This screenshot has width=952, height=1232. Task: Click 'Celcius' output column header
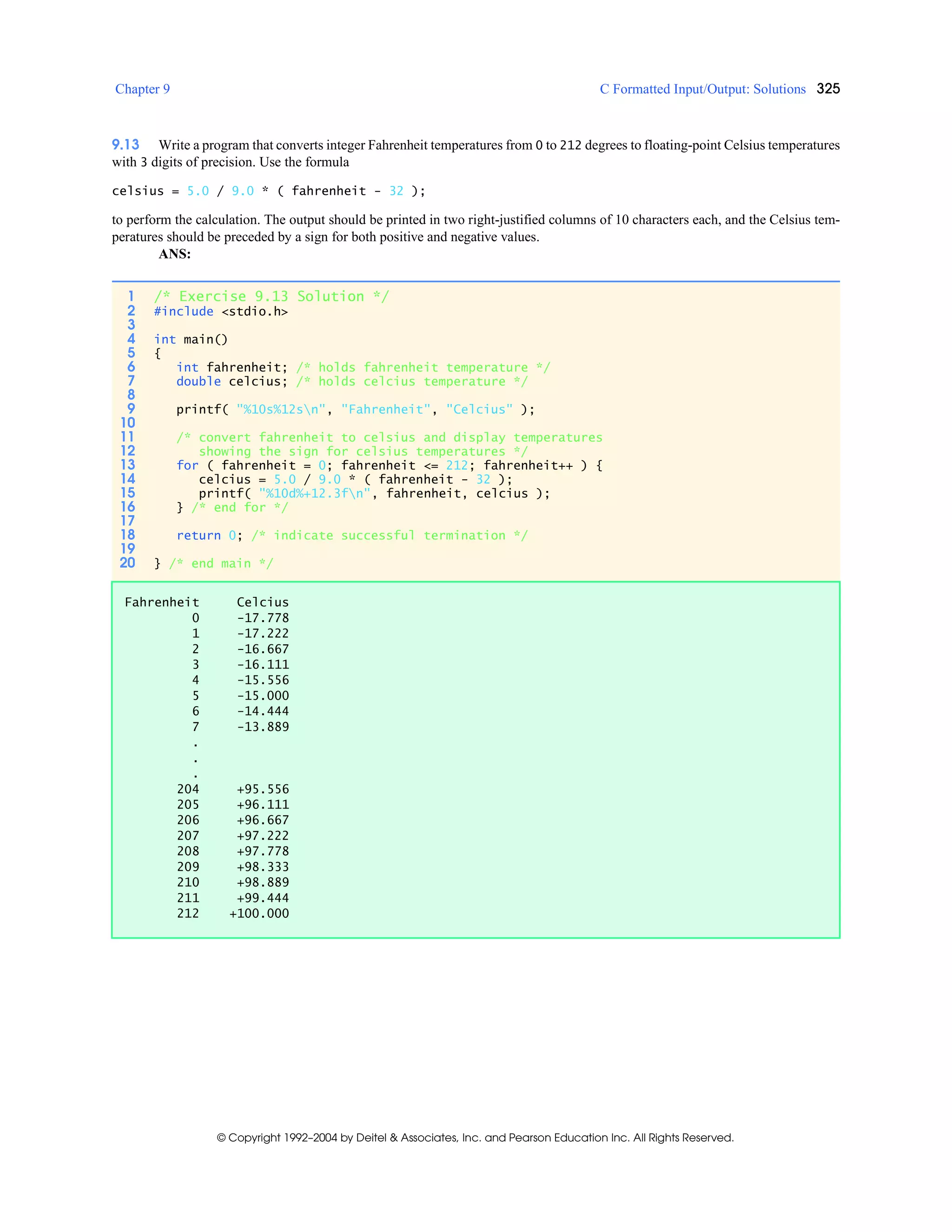click(262, 603)
